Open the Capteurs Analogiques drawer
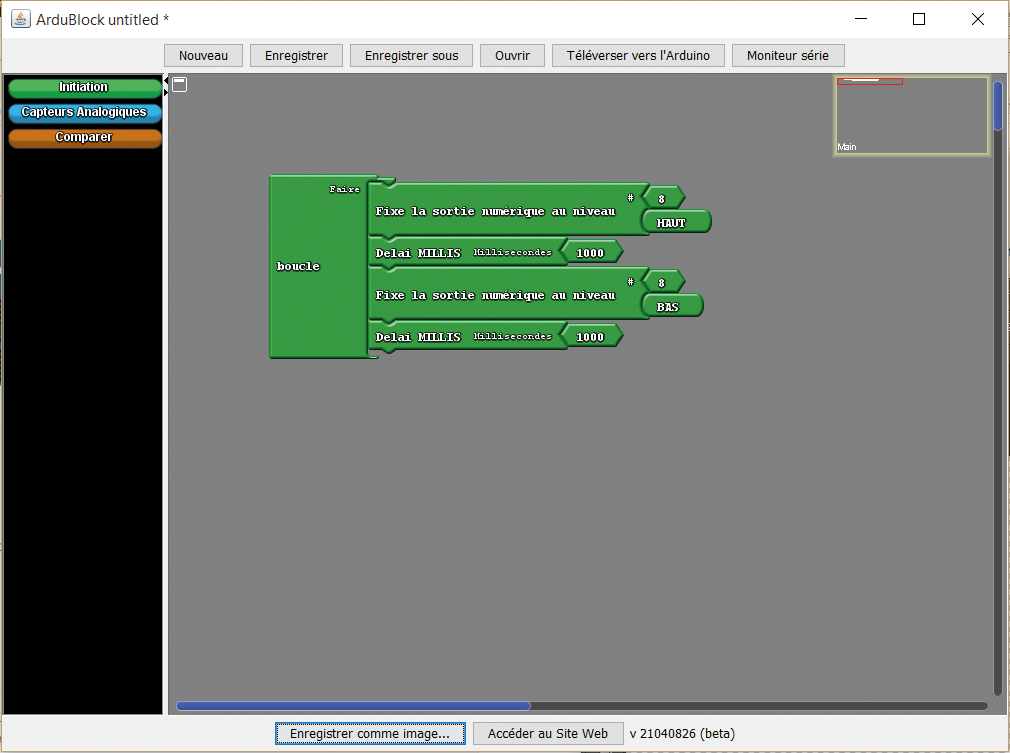 coord(84,113)
